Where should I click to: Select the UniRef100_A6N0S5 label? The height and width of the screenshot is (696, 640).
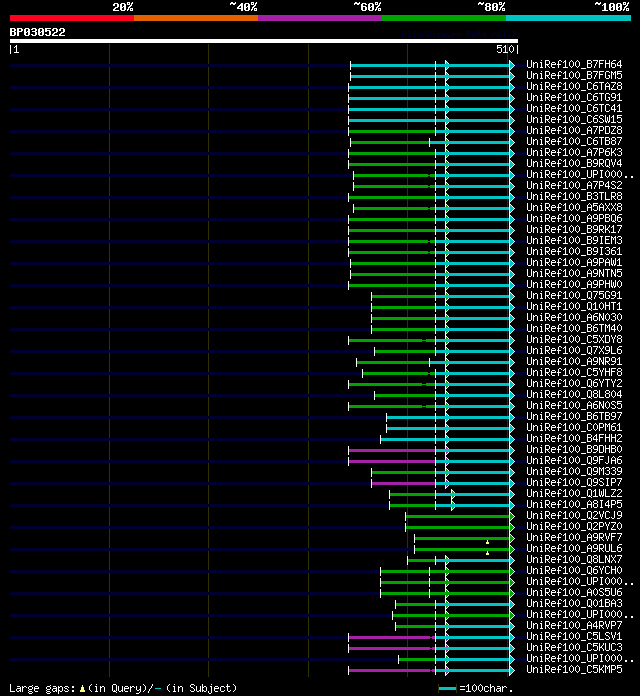click(x=574, y=405)
